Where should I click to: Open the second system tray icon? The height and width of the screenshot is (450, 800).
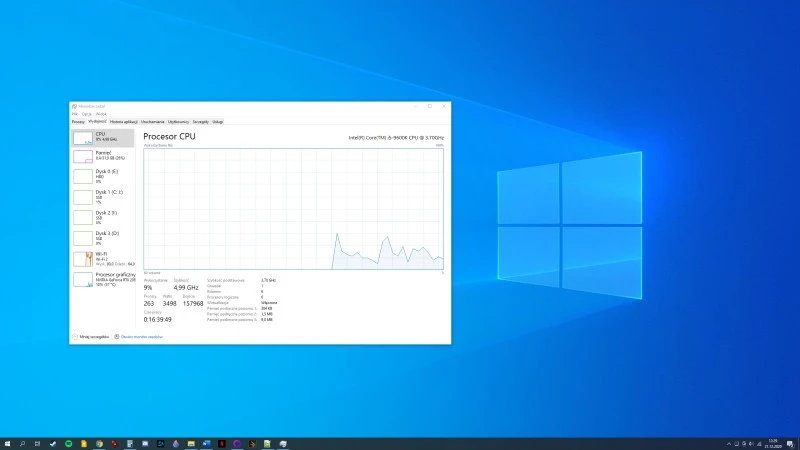(x=736, y=444)
